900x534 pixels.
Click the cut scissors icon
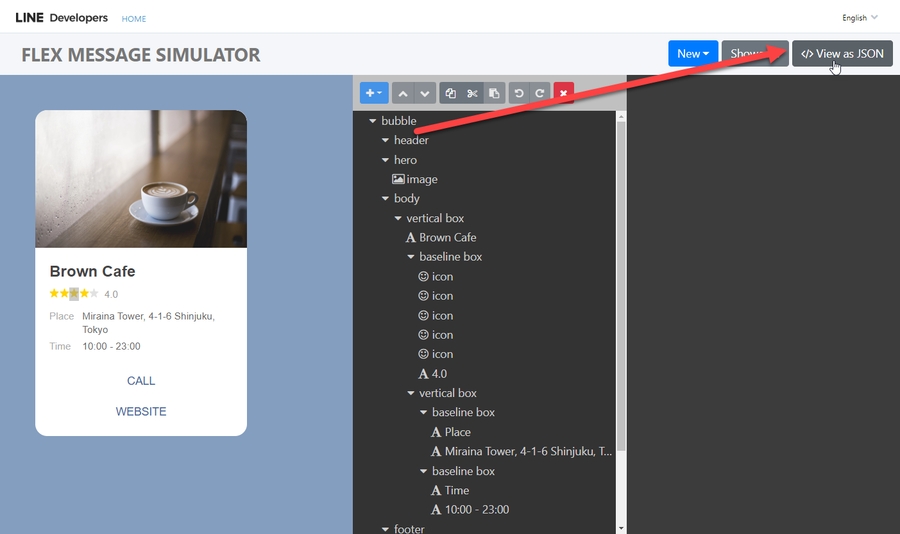click(472, 93)
